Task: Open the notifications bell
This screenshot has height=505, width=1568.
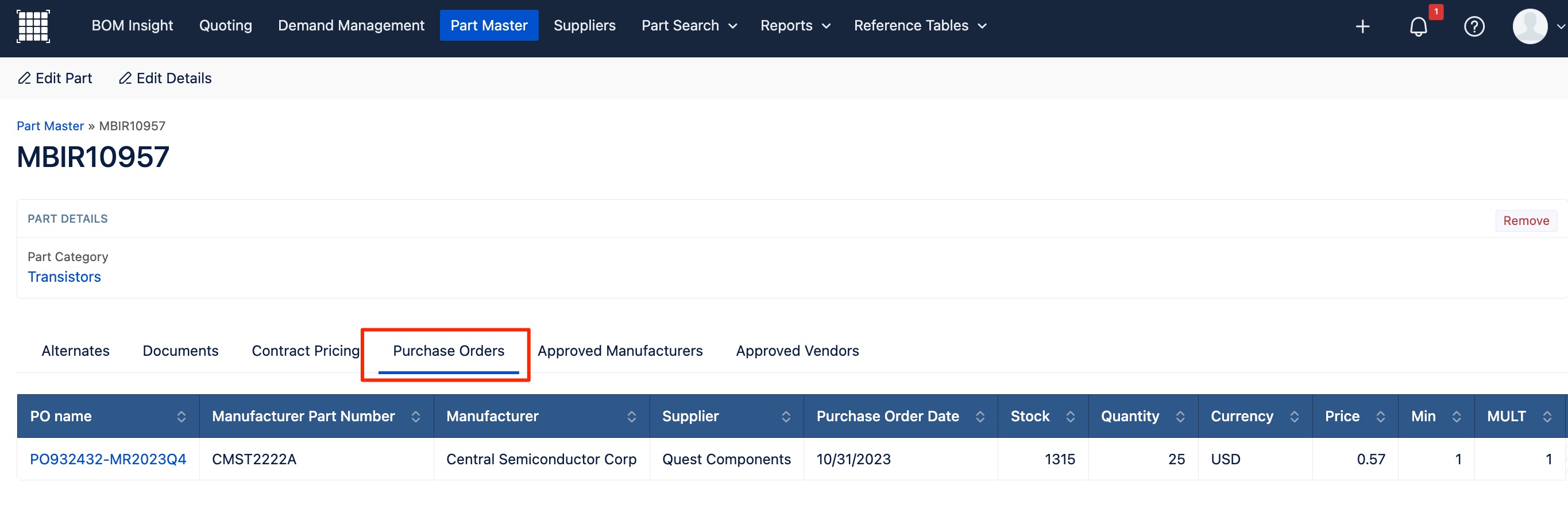Action: tap(1418, 26)
